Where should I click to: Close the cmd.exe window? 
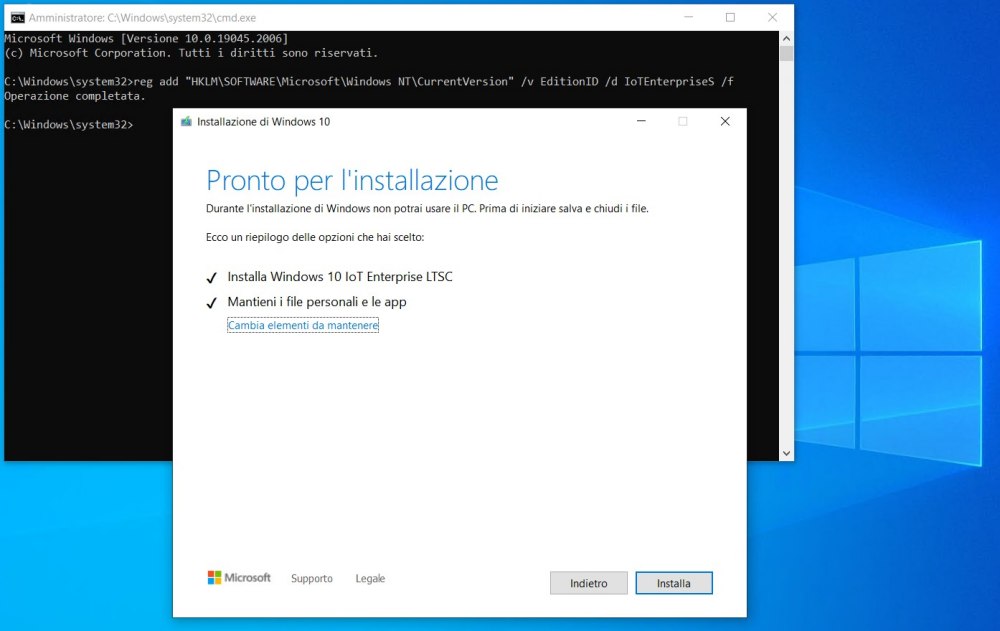772,17
